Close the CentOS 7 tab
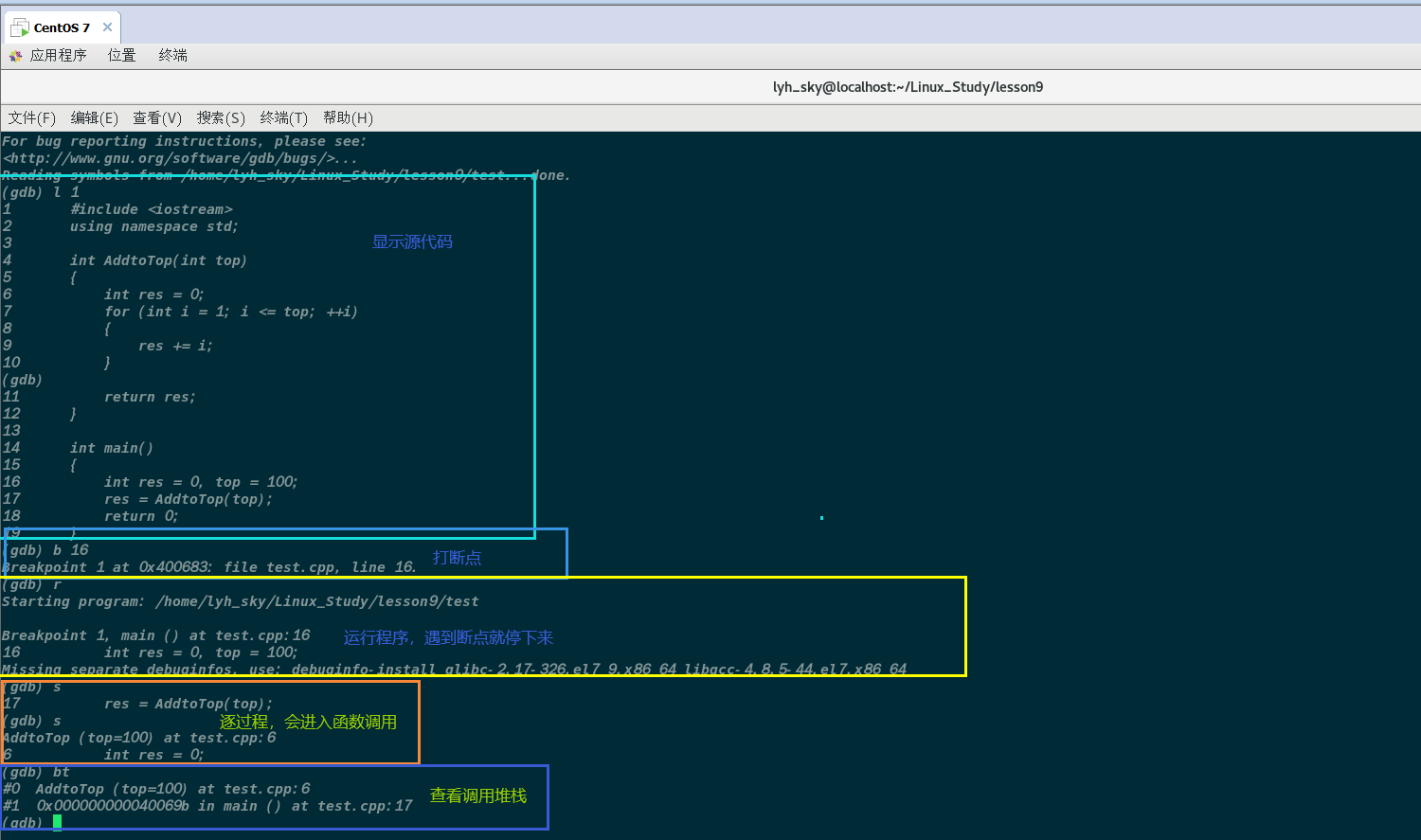Viewport: 1421px width, 840px height. pyautogui.click(x=107, y=27)
